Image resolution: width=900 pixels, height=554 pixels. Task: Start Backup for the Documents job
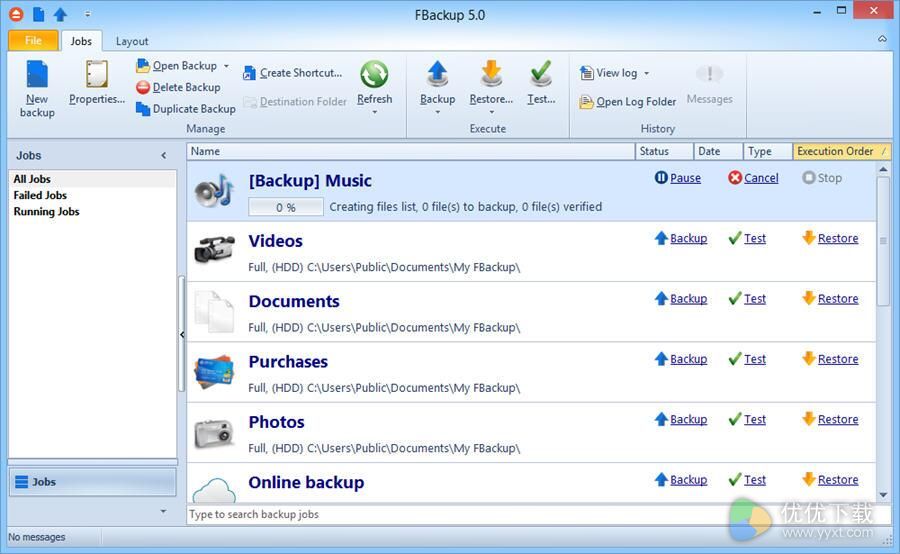tap(681, 299)
